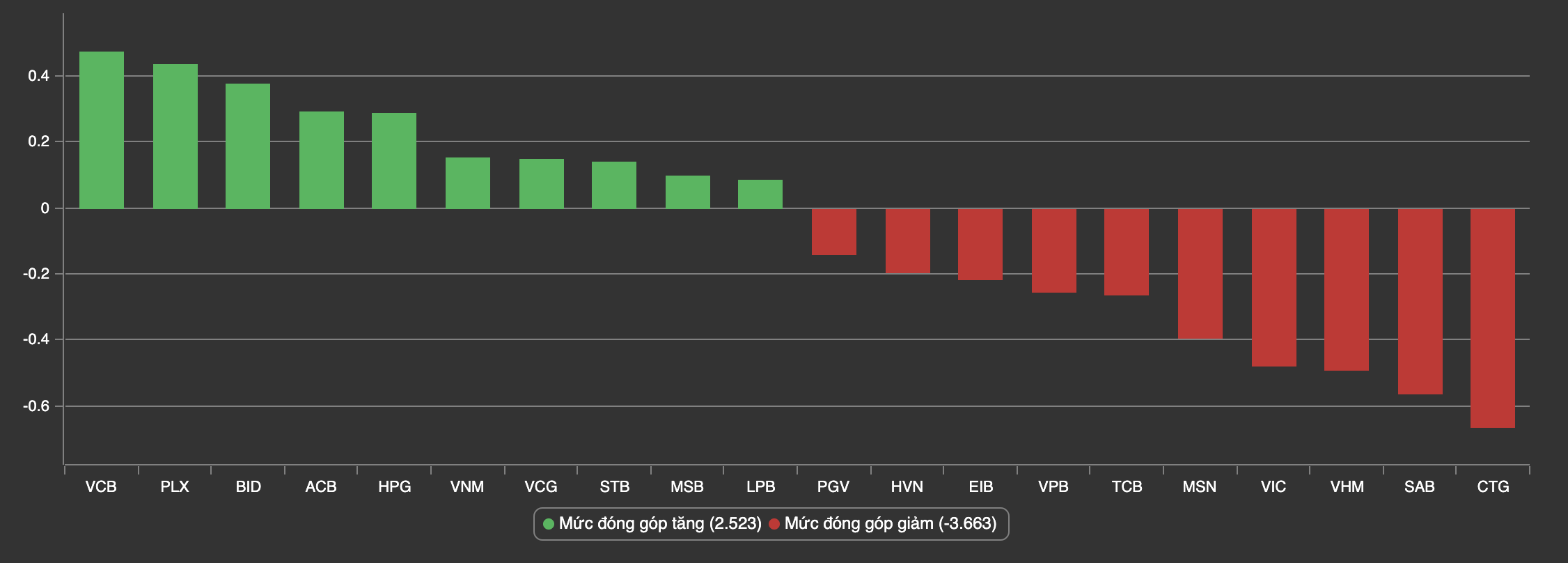This screenshot has width=1568, height=563.
Task: Click the PGV red bar
Action: pos(834,232)
